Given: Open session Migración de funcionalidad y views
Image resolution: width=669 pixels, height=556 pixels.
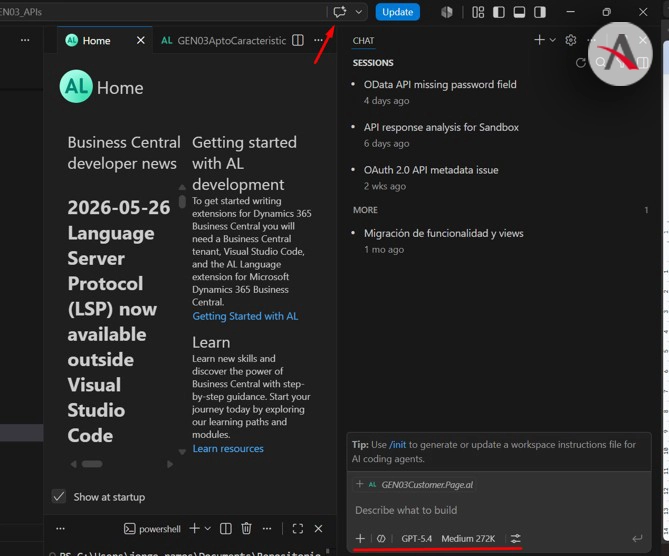Looking at the screenshot, I should 443,233.
